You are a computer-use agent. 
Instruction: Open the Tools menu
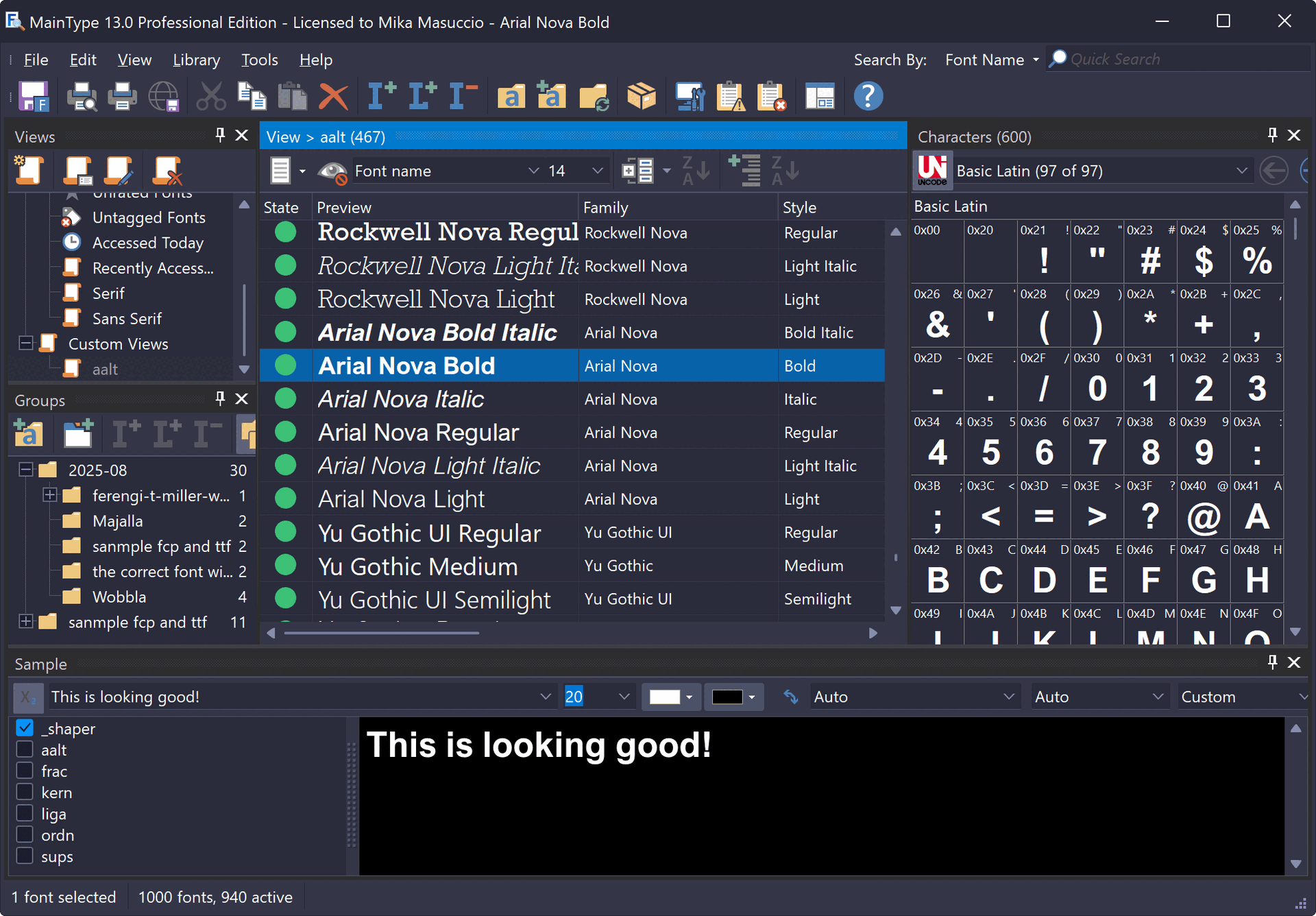259,60
